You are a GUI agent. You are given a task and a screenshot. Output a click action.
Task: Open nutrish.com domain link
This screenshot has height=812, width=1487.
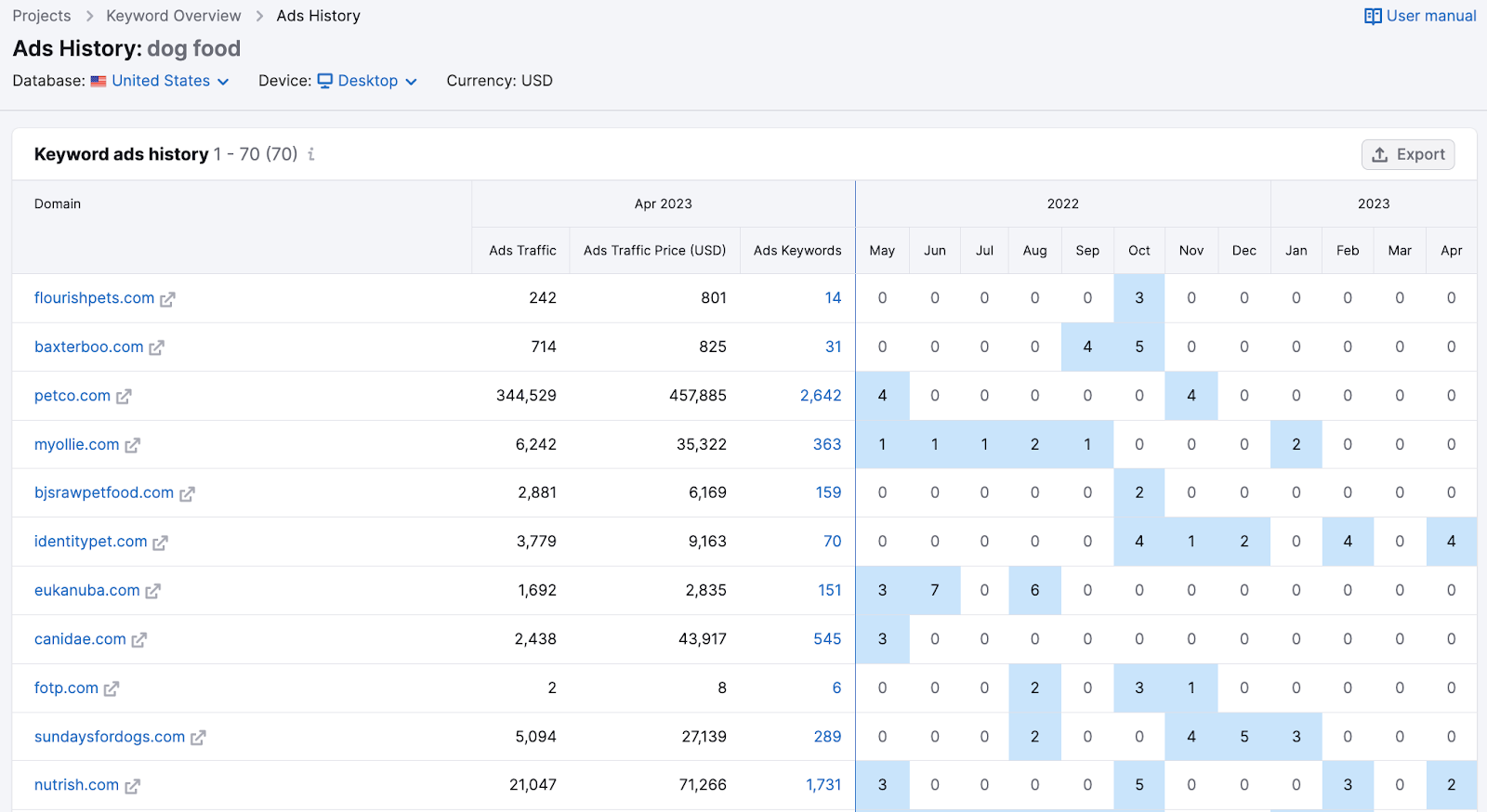(x=77, y=785)
